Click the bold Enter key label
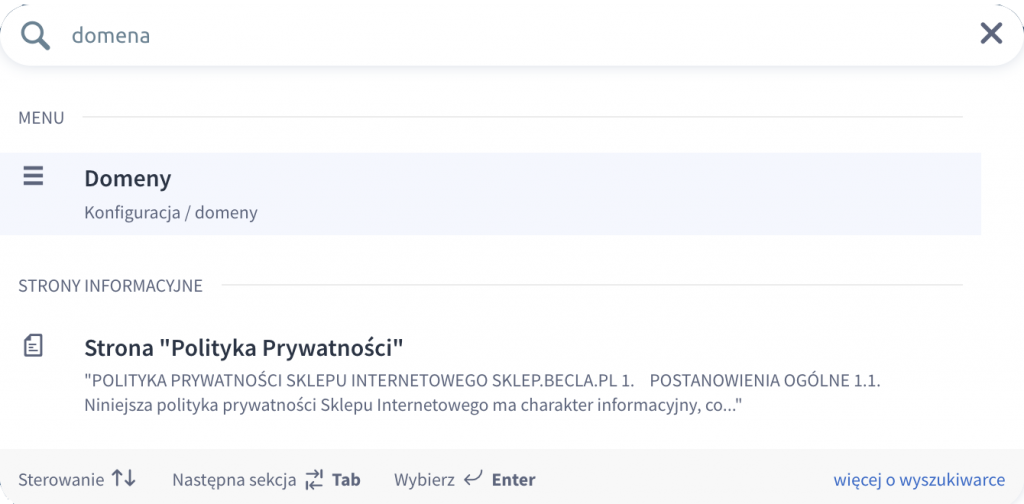 tap(514, 480)
